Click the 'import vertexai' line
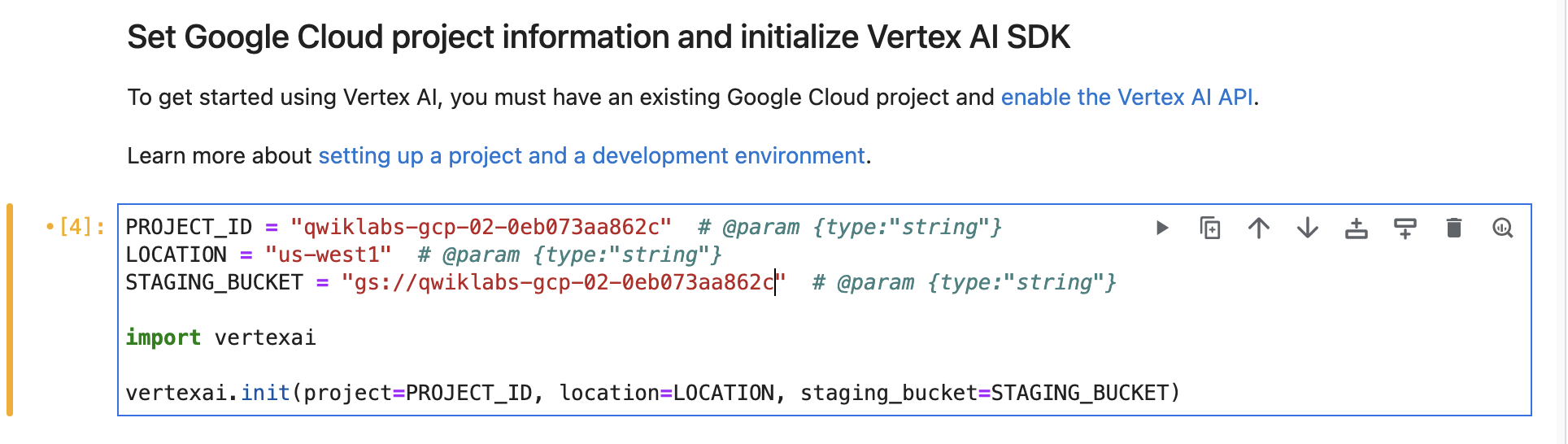The image size is (1568, 444). click(x=220, y=337)
